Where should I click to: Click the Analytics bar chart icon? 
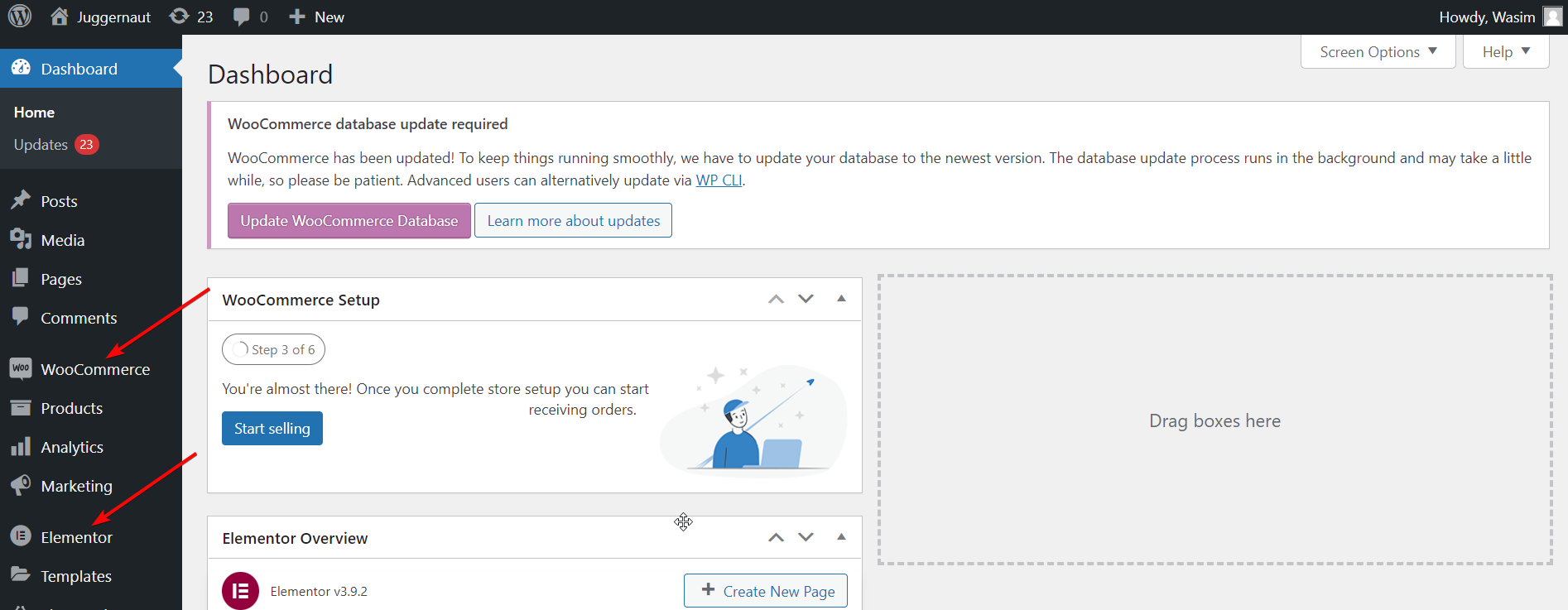(21, 446)
